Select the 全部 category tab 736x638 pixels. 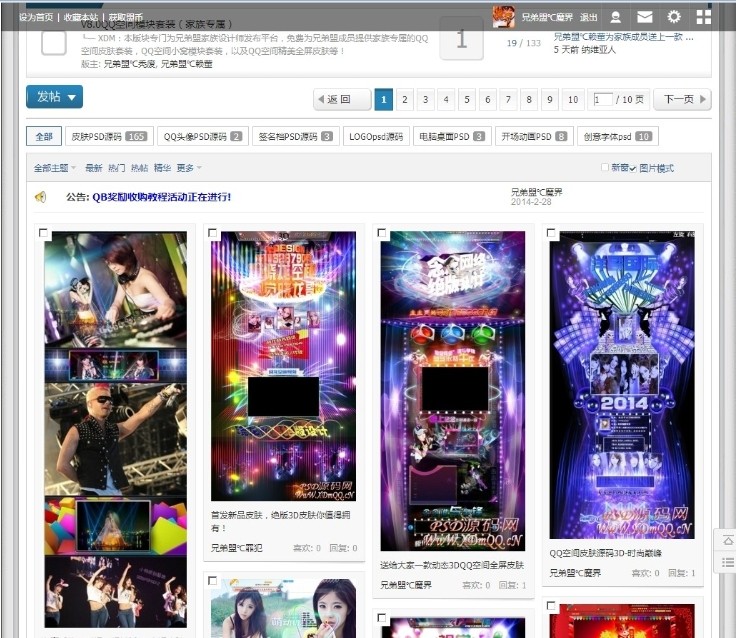44,137
